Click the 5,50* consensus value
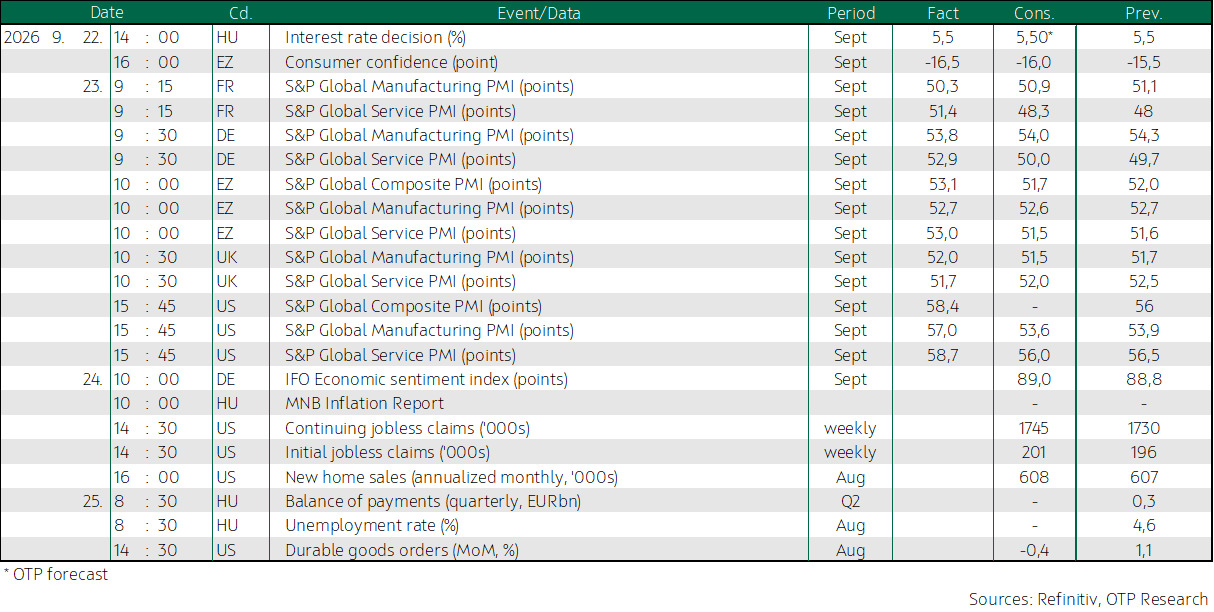Image resolution: width=1214 pixels, height=612 pixels. [1034, 37]
